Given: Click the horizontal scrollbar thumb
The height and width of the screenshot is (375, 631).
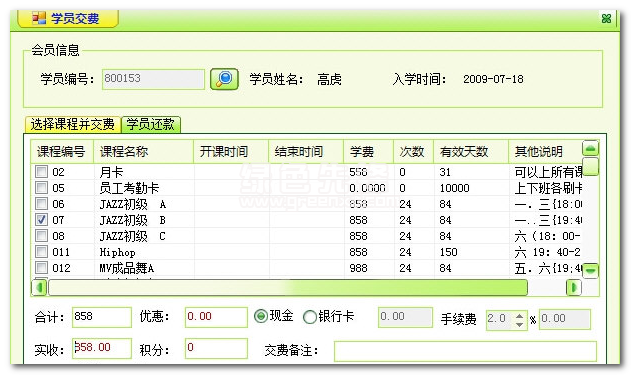Looking at the screenshot, I should pos(288,287).
